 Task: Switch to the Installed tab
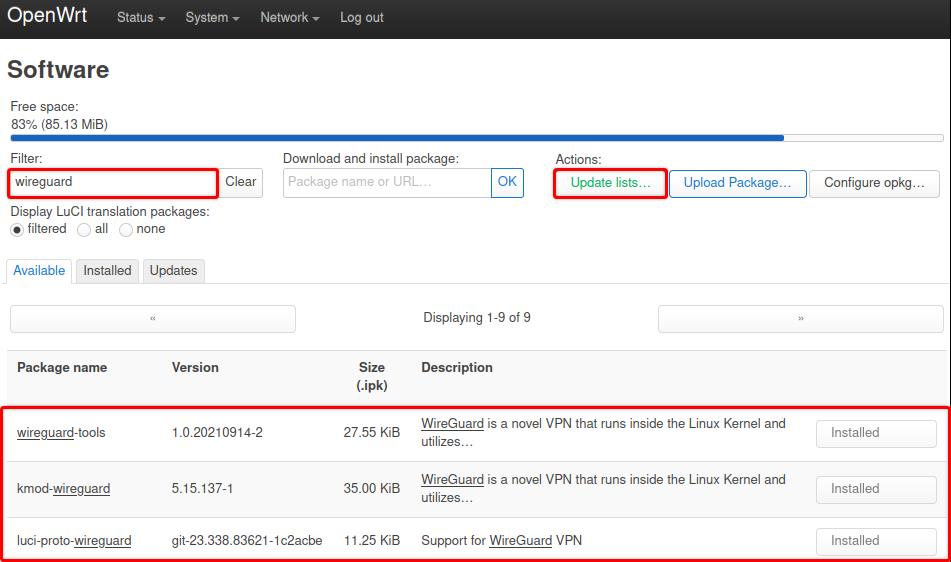pos(107,271)
